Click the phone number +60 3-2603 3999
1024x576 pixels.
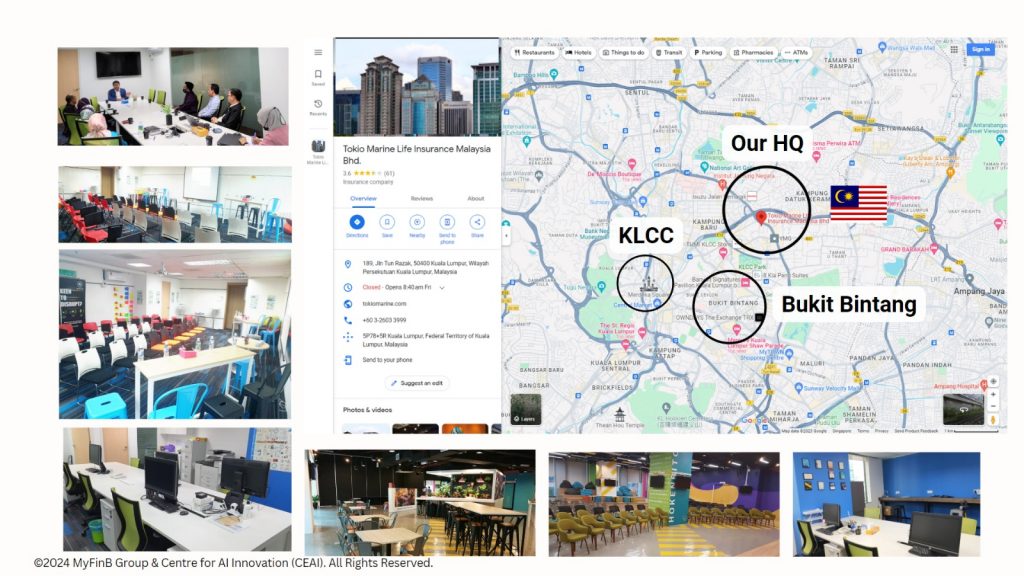[385, 321]
